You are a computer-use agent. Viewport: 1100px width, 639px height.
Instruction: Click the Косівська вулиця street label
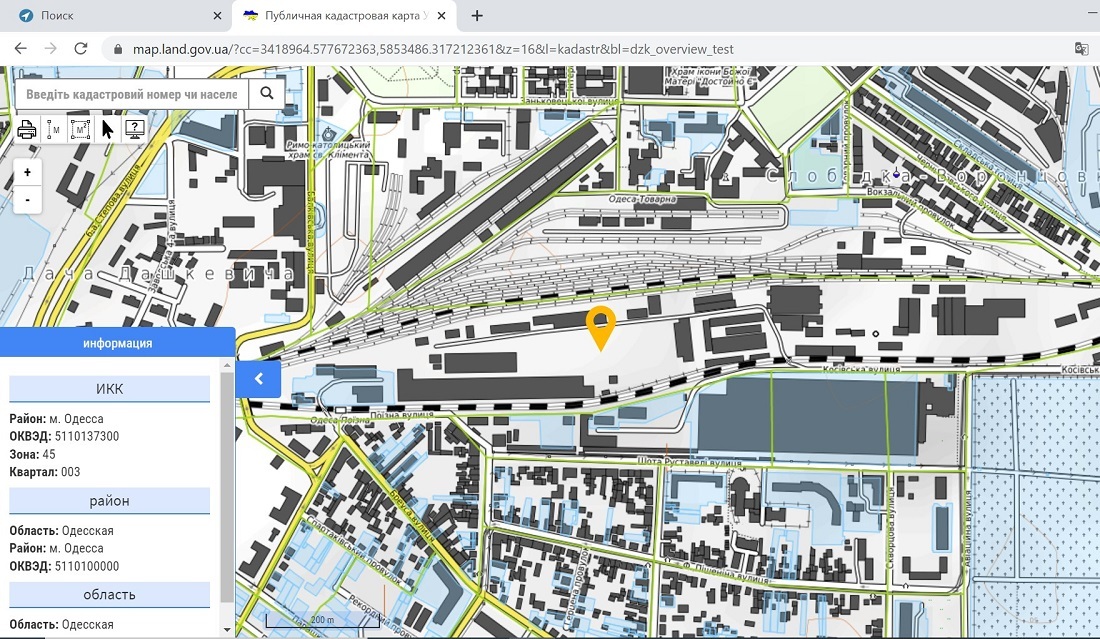tap(861, 368)
